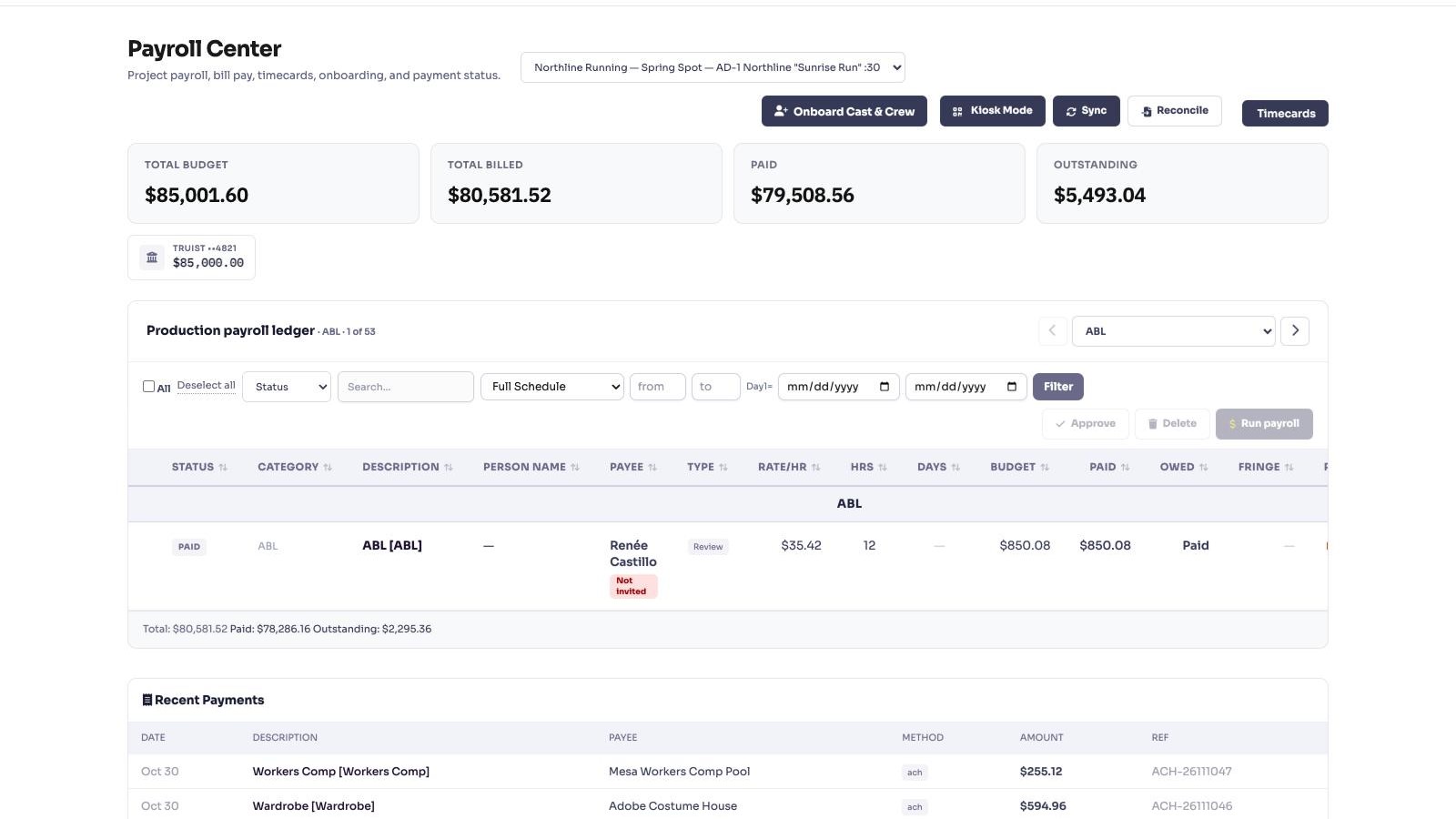Click the 'to' day input field
The image size is (1456, 819).
pos(716,387)
